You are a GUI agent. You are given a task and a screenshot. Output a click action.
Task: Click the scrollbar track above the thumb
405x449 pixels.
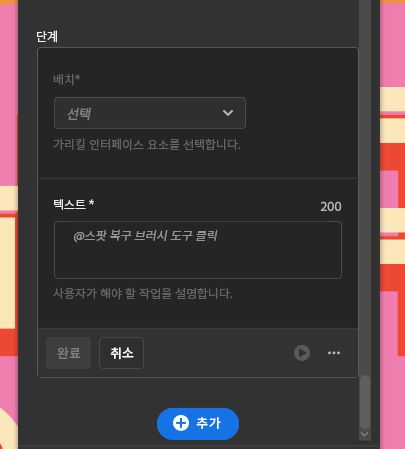tap(365, 187)
